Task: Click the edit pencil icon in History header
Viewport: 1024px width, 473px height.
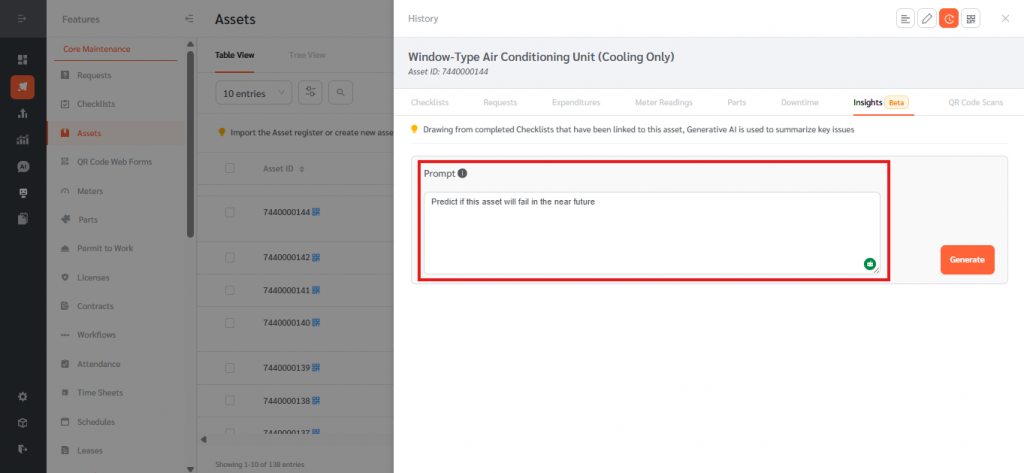Action: [927, 19]
